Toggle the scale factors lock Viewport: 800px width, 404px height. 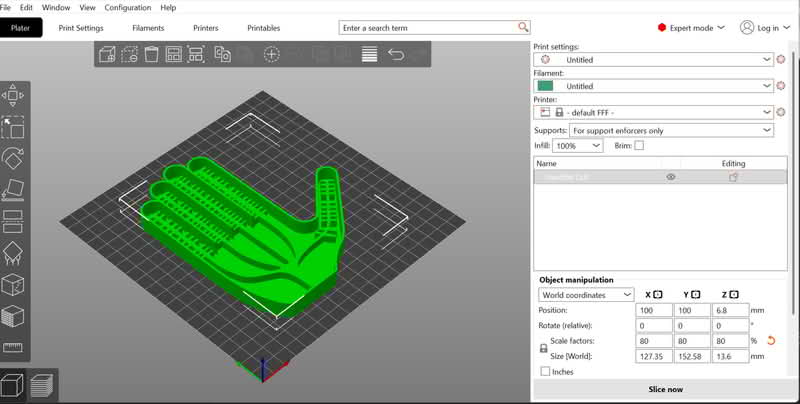544,349
